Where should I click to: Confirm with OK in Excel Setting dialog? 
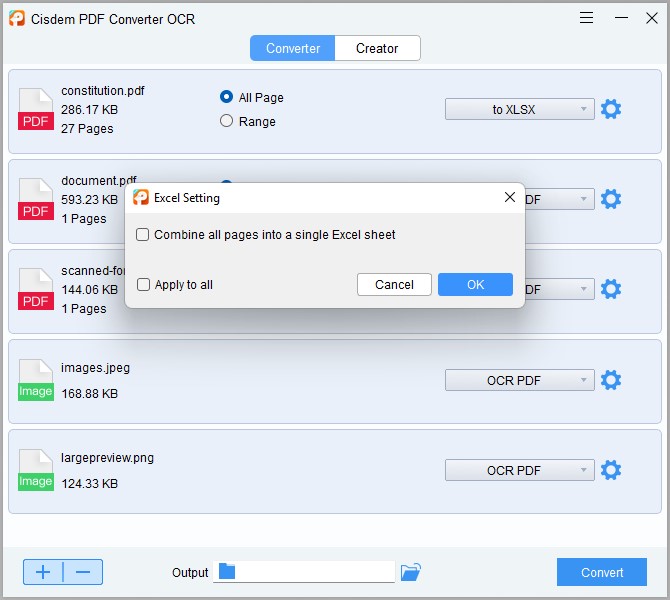tap(475, 285)
